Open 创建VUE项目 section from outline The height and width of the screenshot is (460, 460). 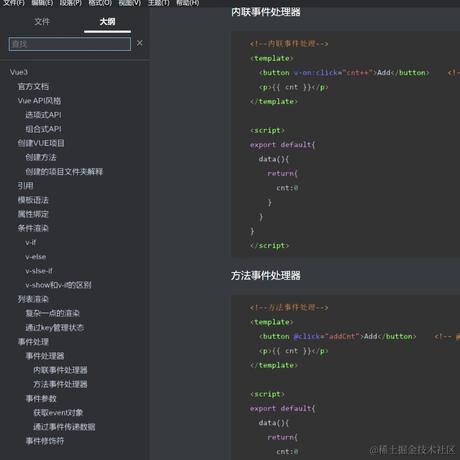pyautogui.click(x=41, y=143)
